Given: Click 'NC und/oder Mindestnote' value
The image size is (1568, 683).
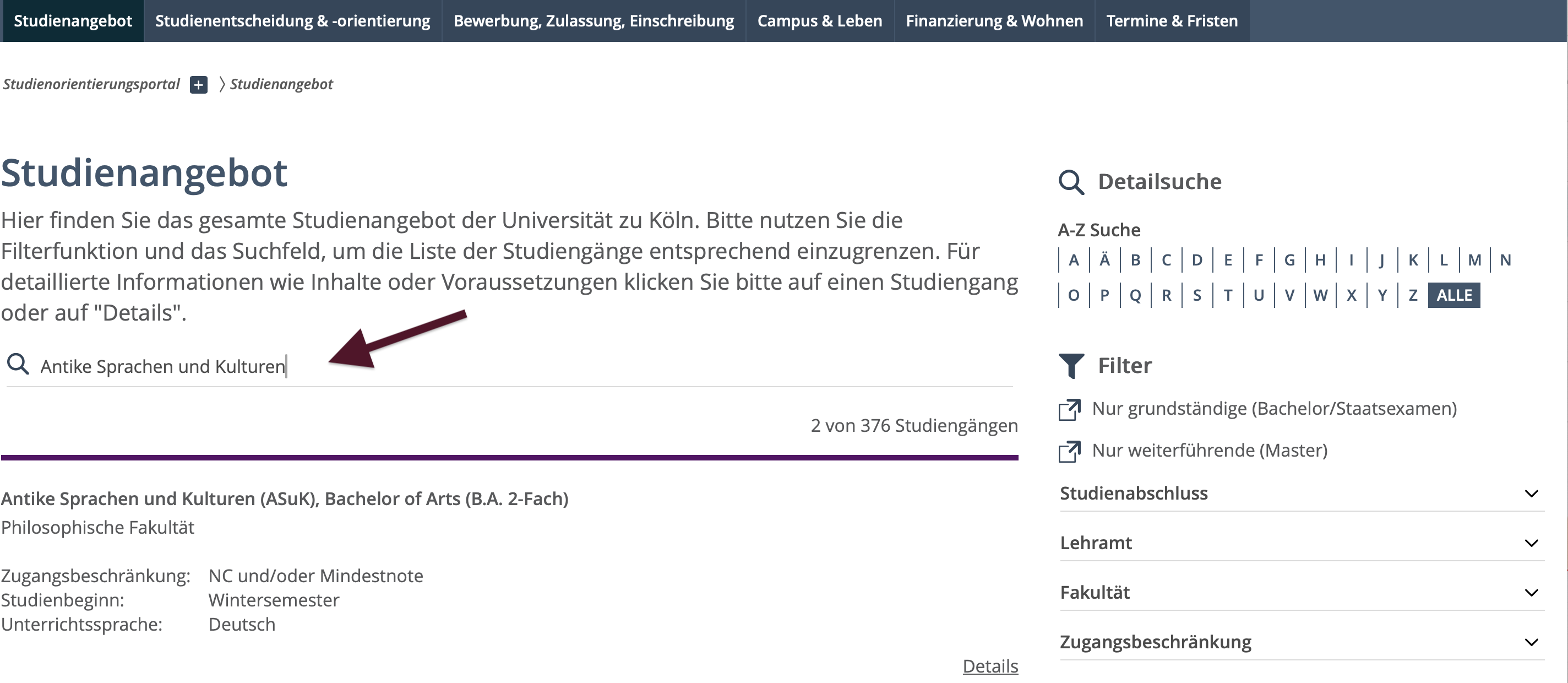Looking at the screenshot, I should tap(315, 576).
